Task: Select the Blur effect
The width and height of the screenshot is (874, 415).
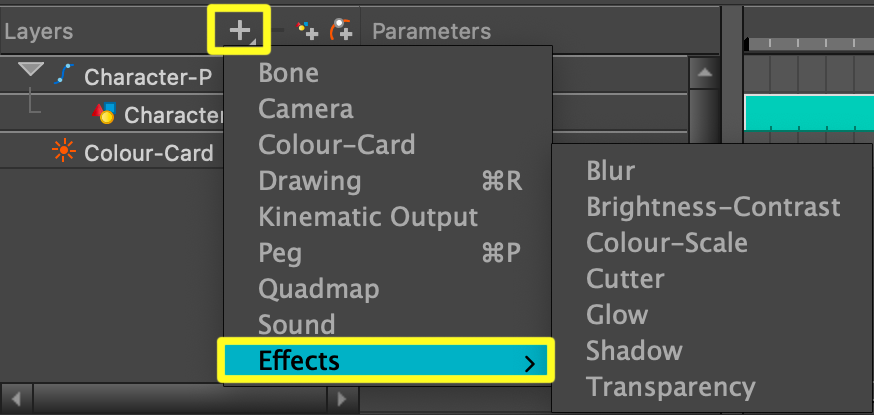Action: (610, 171)
